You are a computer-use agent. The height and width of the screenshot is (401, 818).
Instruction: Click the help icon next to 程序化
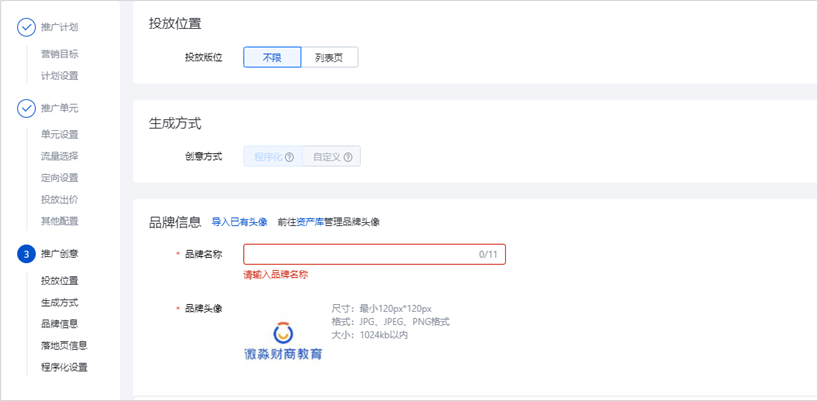pyautogui.click(x=289, y=157)
